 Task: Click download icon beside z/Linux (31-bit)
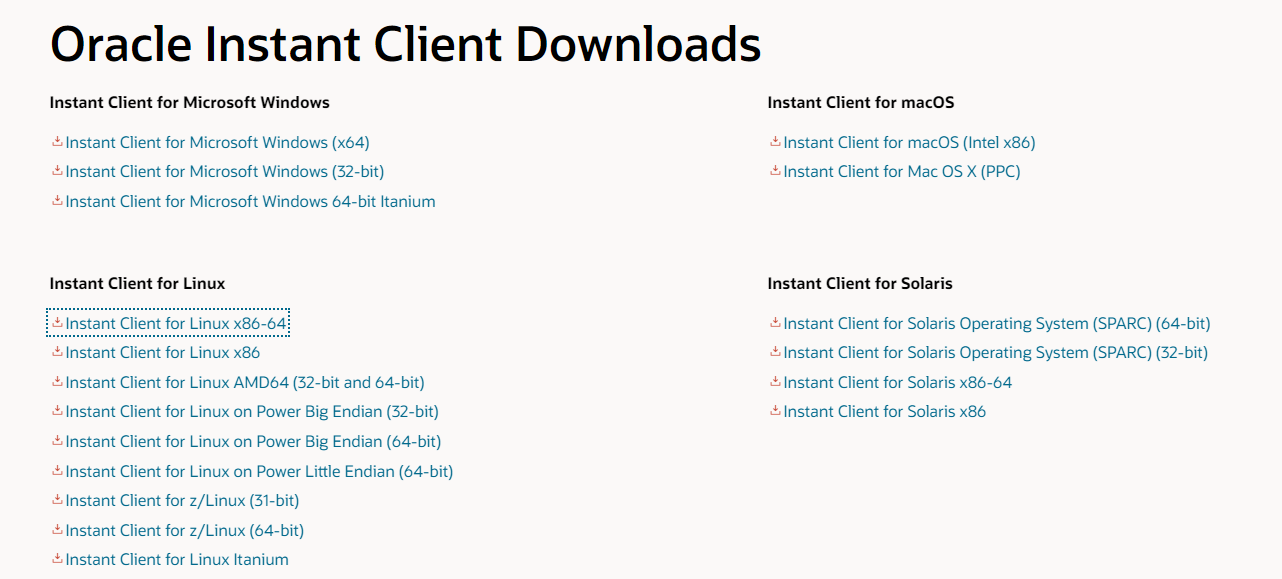(57, 500)
